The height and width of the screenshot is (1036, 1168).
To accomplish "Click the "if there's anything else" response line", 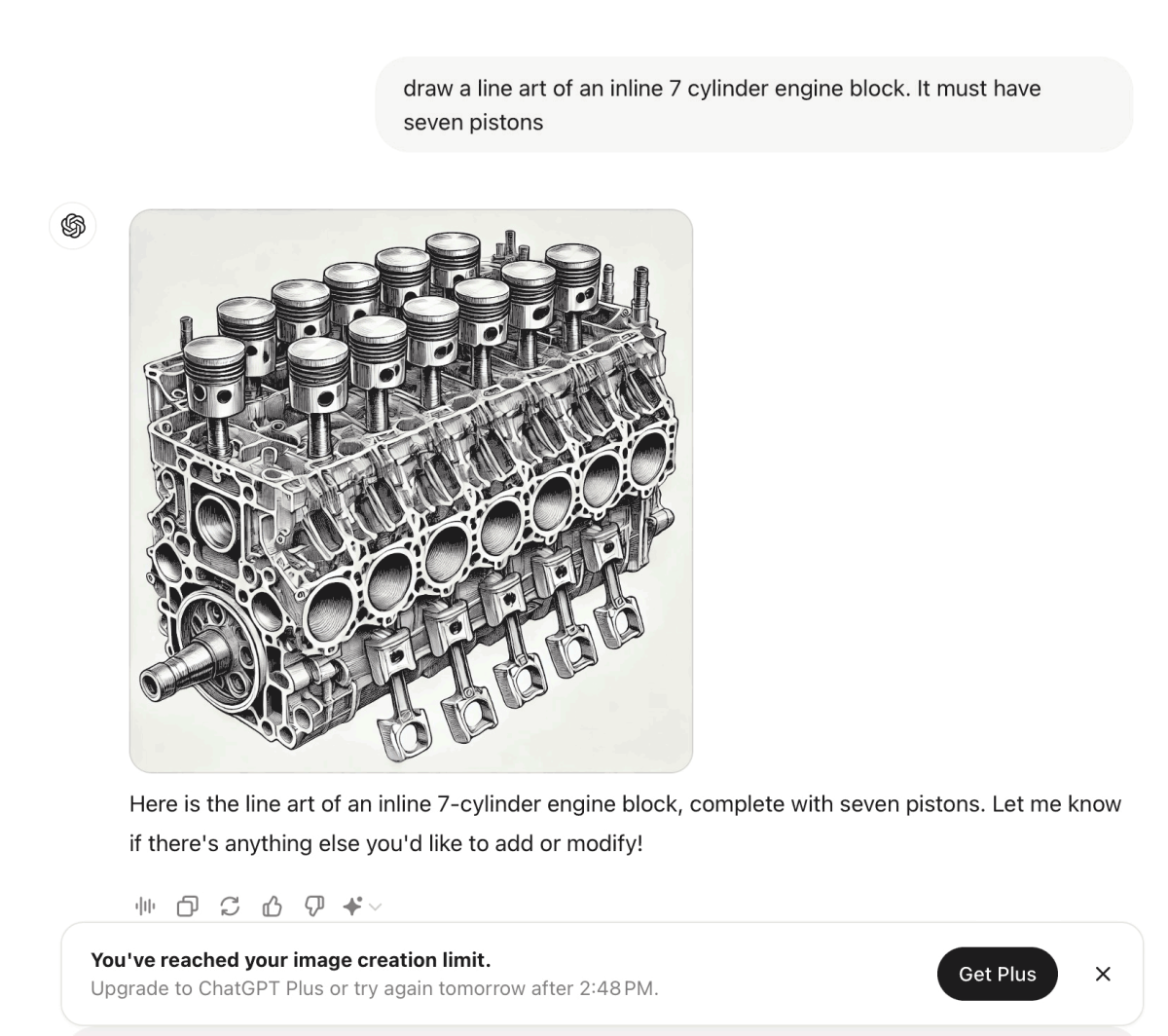I will (x=385, y=843).
